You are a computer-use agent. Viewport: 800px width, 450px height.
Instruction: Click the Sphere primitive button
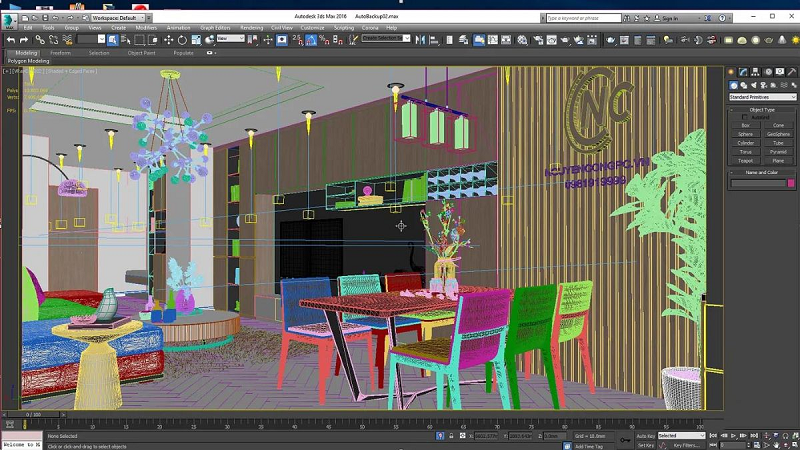[x=745, y=134]
